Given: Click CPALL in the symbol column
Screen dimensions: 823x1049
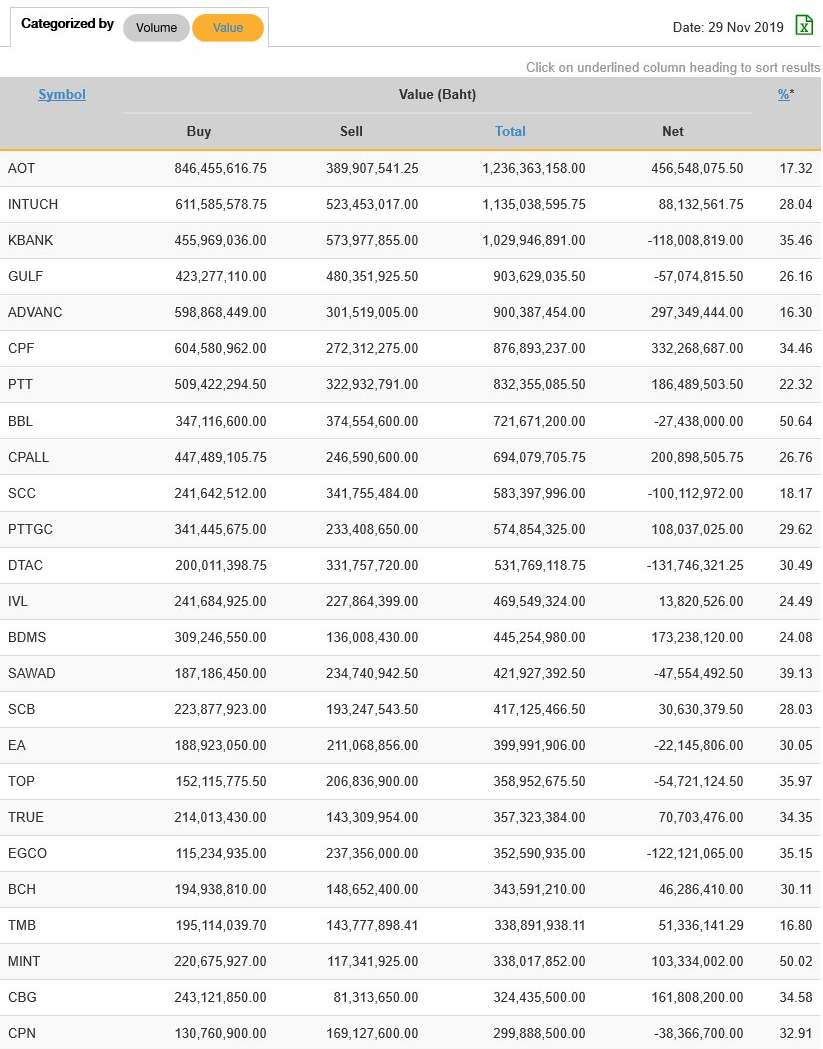Looking at the screenshot, I should point(28,457).
